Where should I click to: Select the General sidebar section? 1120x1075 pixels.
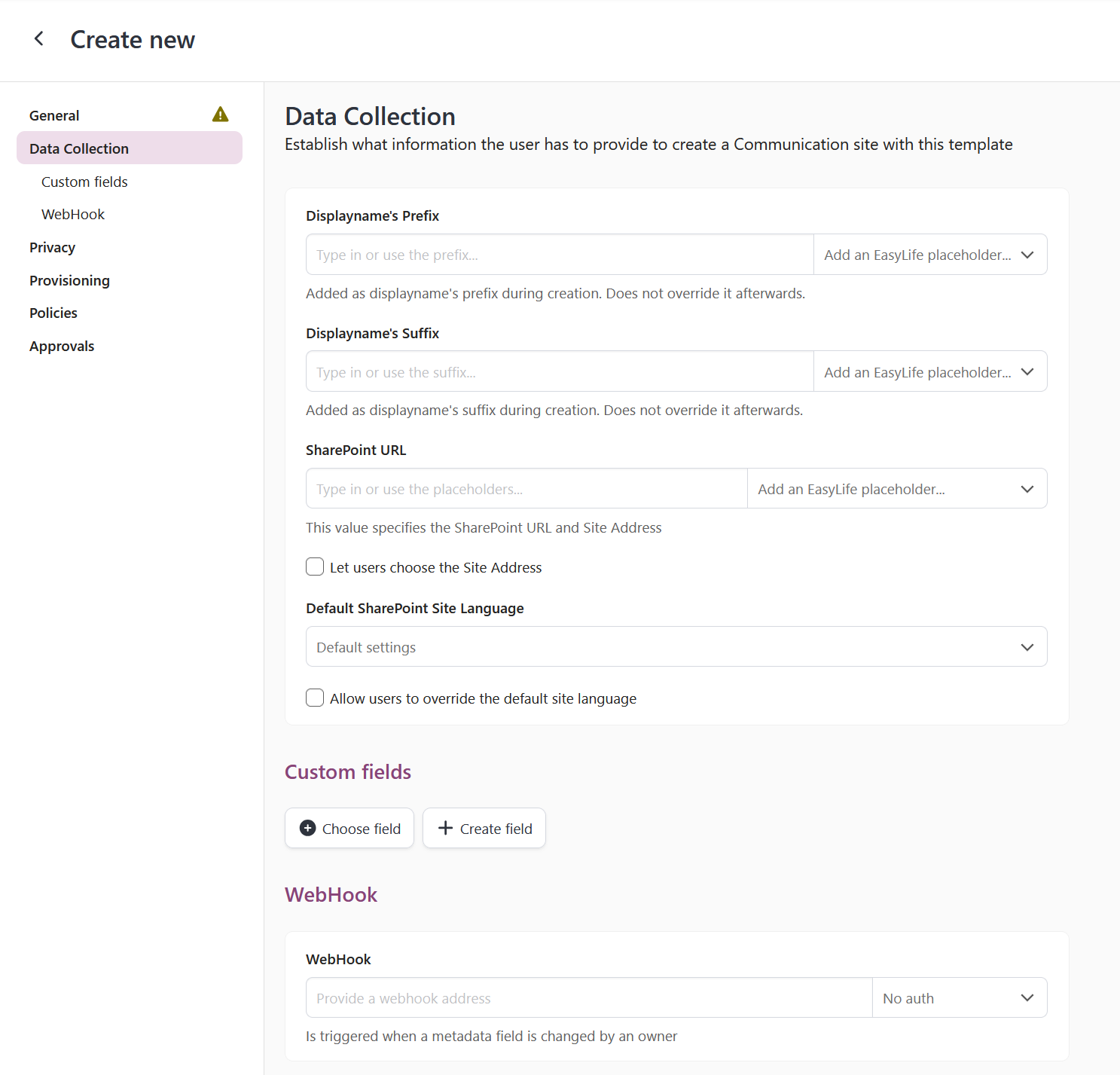pyautogui.click(x=53, y=115)
